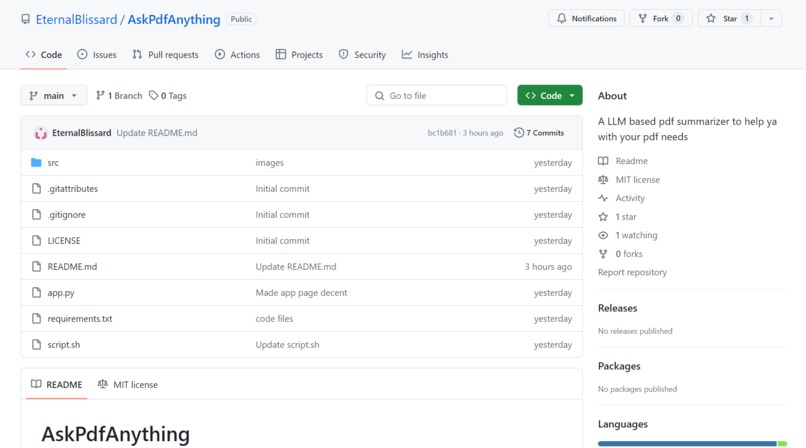The height and width of the screenshot is (448, 806).
Task: Click the LICENSE file icon
Action: (36, 240)
